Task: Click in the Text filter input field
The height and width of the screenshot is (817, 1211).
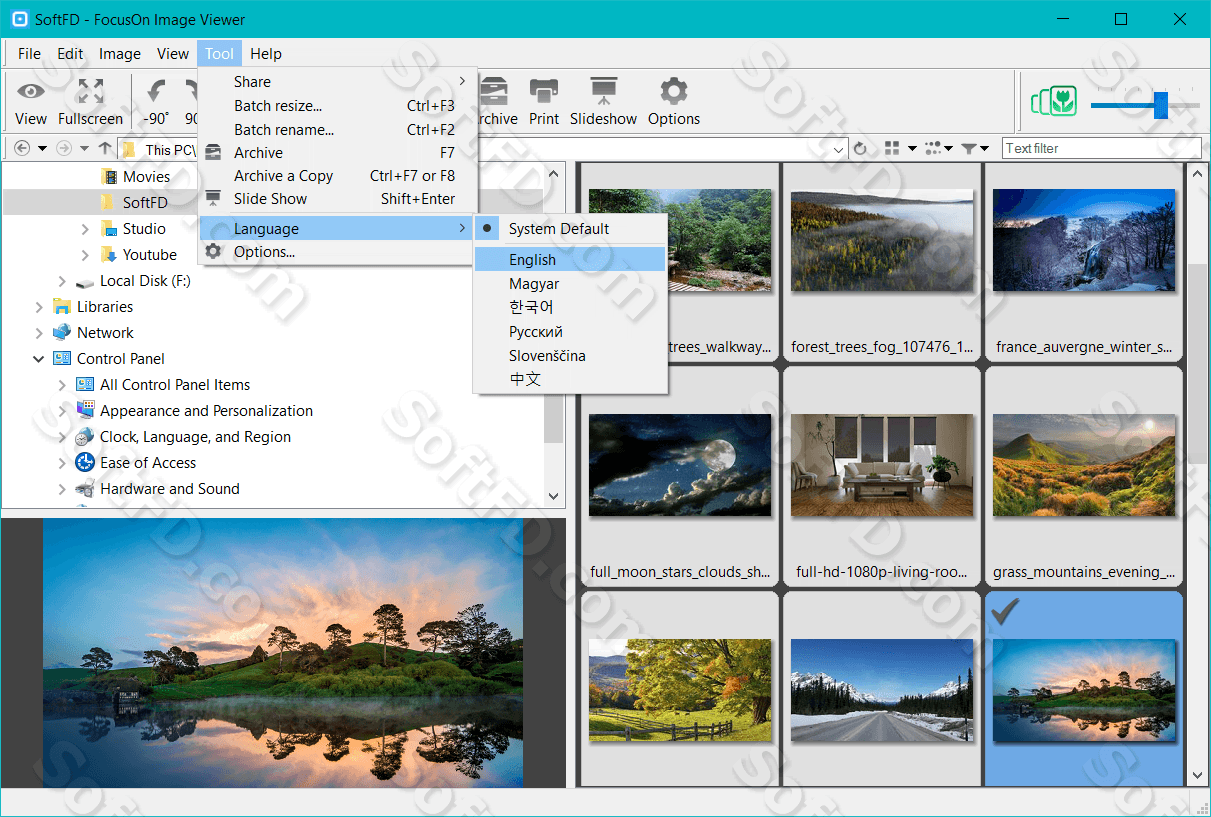Action: tap(1102, 148)
